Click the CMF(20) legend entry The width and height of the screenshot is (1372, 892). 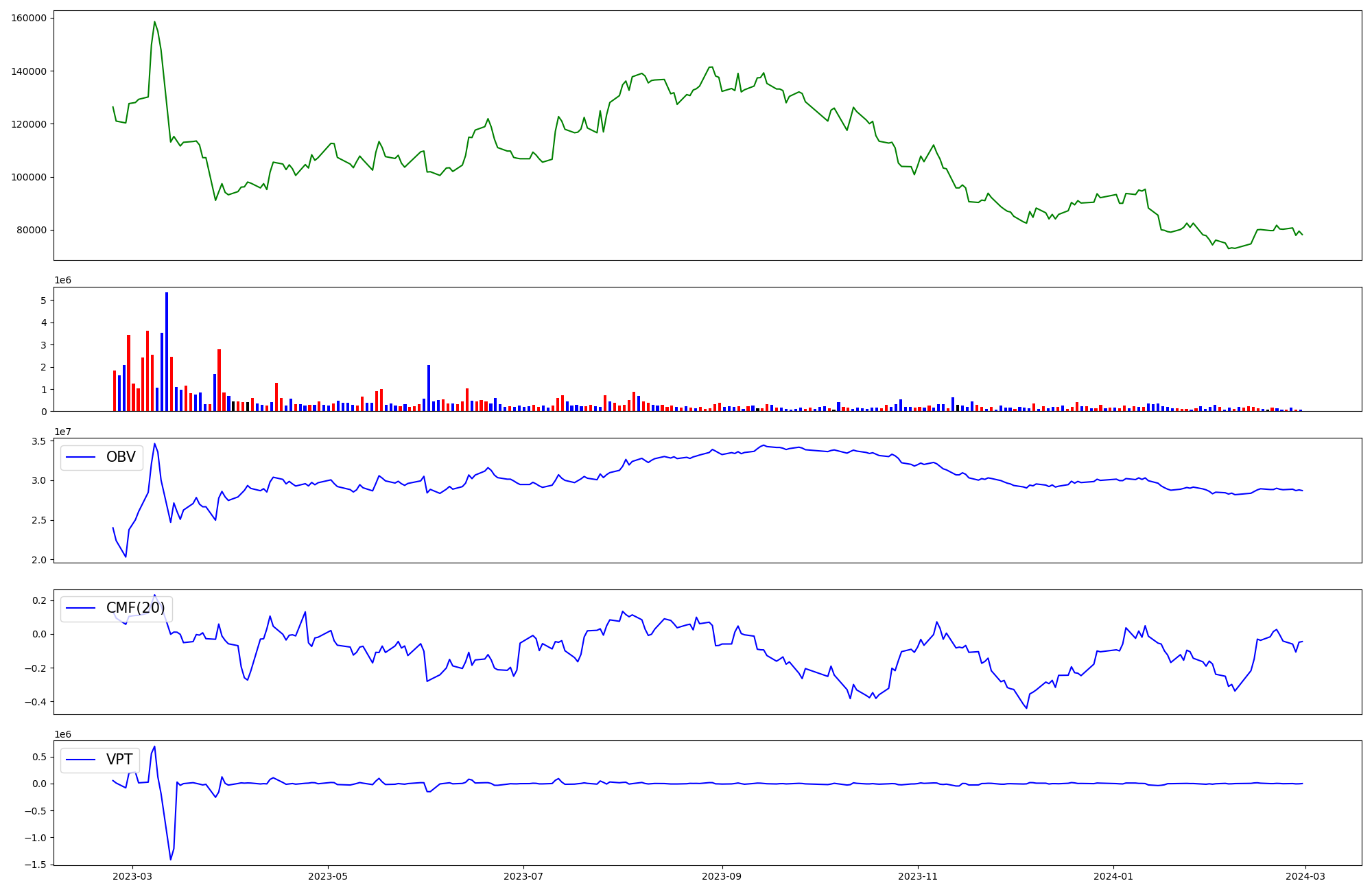pyautogui.click(x=135, y=608)
